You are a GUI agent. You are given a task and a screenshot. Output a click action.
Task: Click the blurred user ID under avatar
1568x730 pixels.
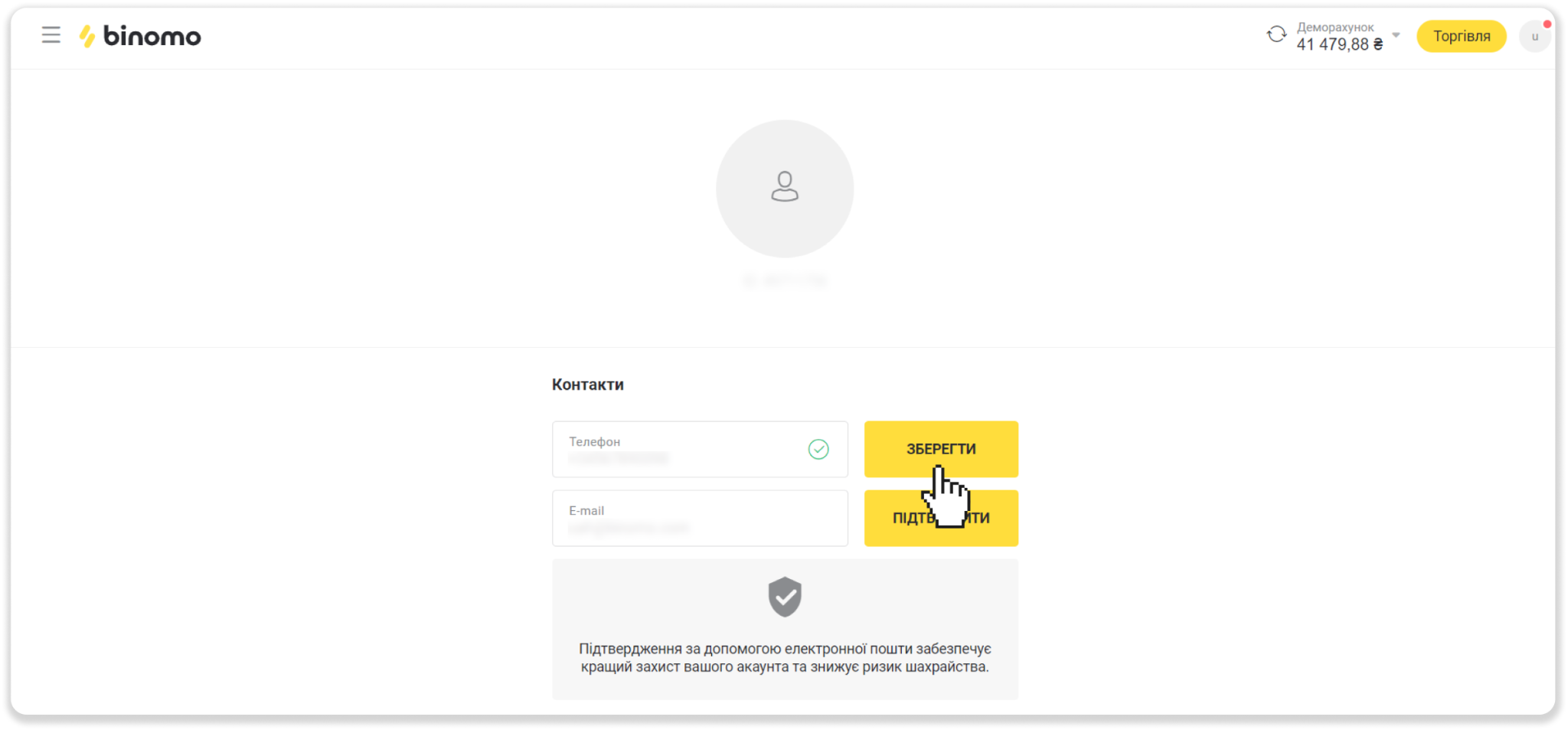coord(785,280)
